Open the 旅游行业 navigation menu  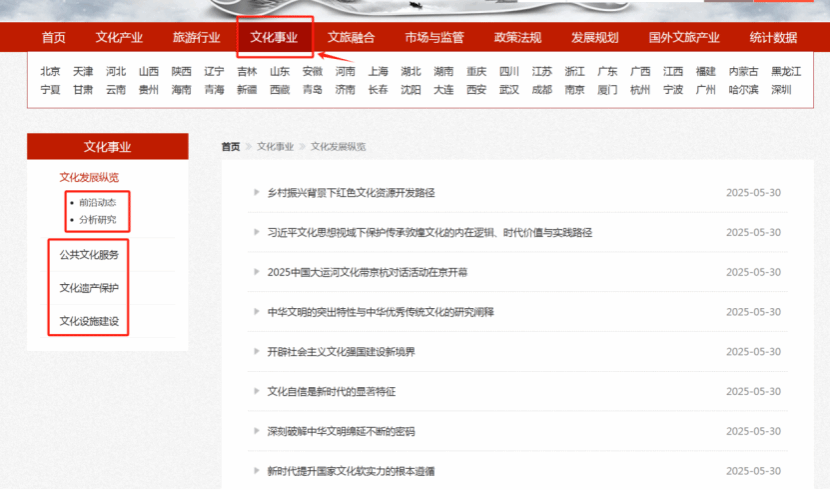(x=196, y=38)
